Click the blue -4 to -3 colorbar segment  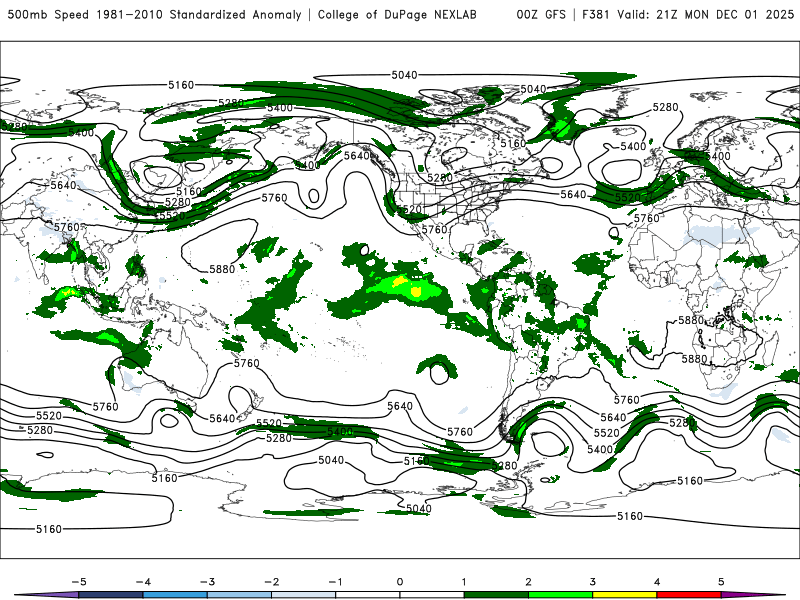click(175, 595)
